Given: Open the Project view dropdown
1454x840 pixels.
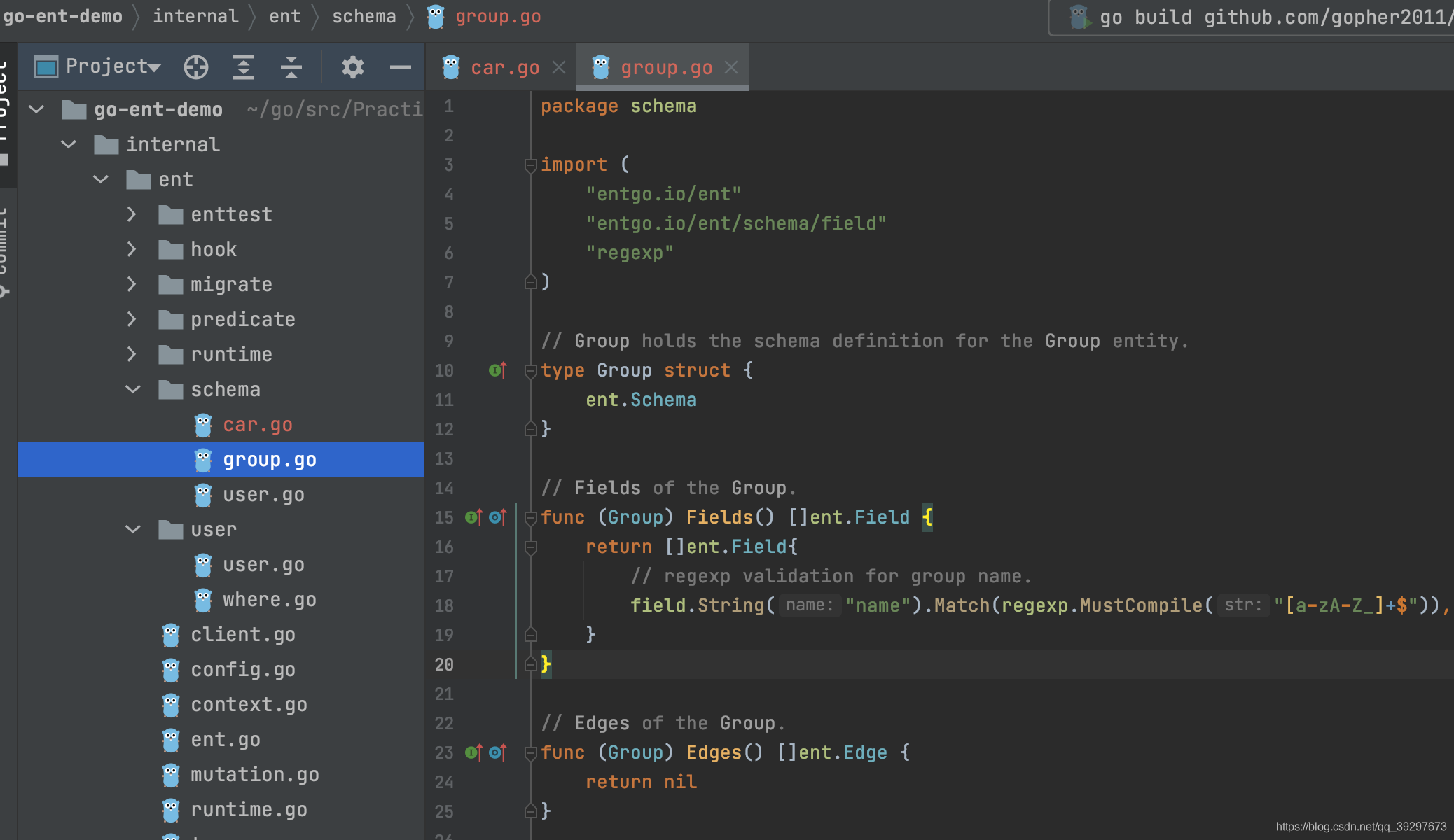Looking at the screenshot, I should click(x=112, y=66).
